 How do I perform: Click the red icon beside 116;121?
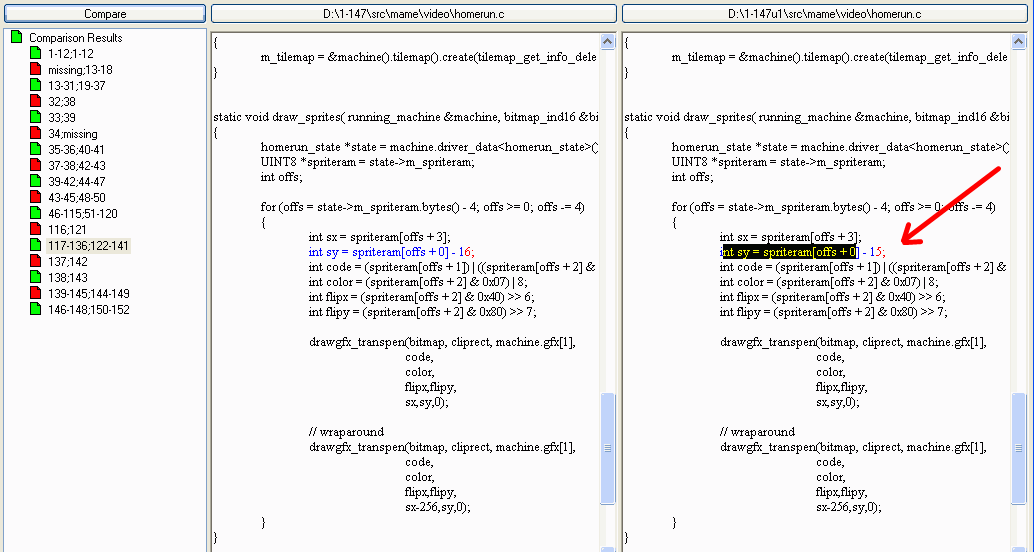point(37,230)
